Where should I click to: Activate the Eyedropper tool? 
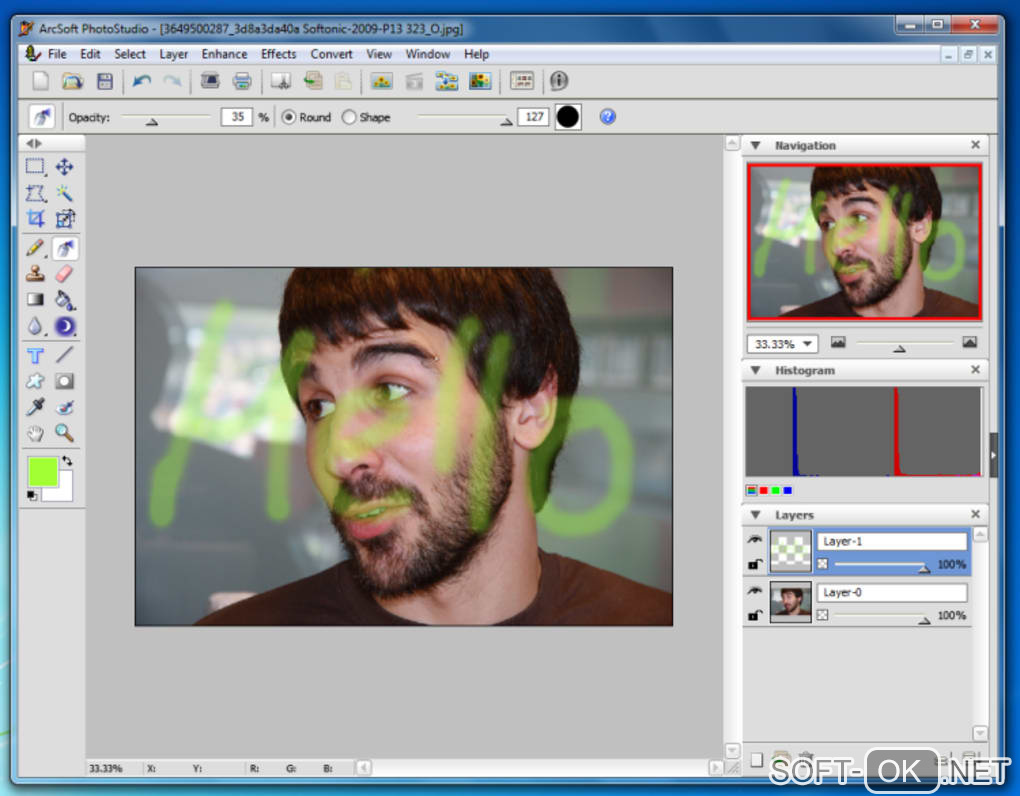point(36,407)
